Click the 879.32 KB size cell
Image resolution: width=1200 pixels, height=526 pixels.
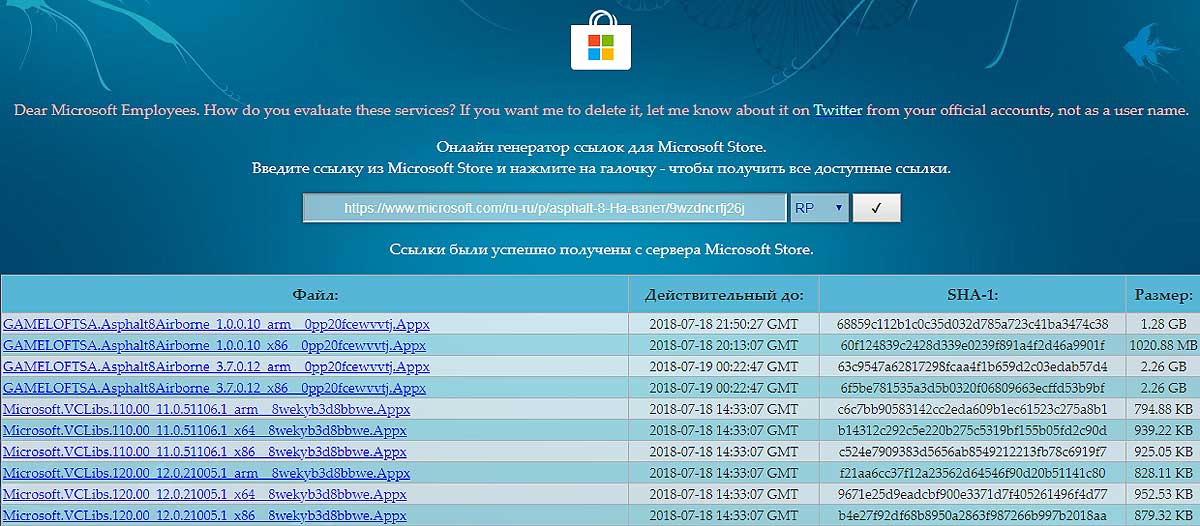pos(1163,517)
